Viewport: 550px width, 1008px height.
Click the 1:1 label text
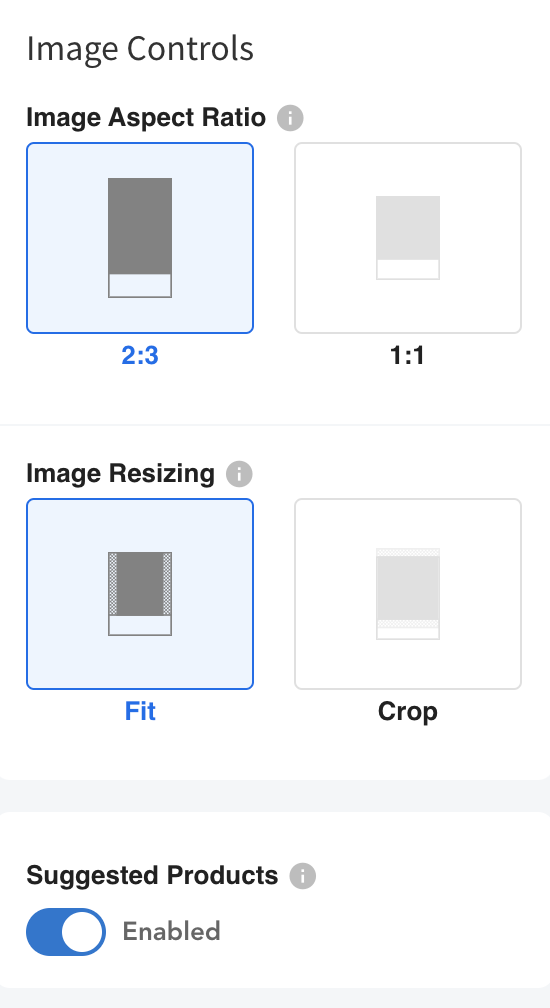click(x=407, y=356)
